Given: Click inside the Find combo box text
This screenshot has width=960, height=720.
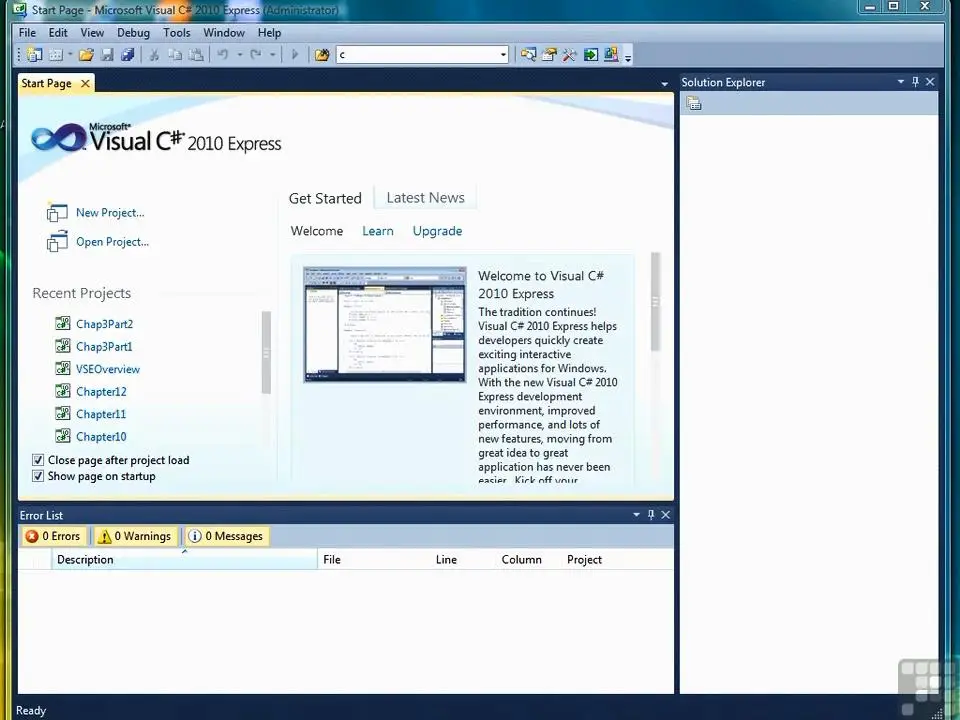Looking at the screenshot, I should point(418,55).
